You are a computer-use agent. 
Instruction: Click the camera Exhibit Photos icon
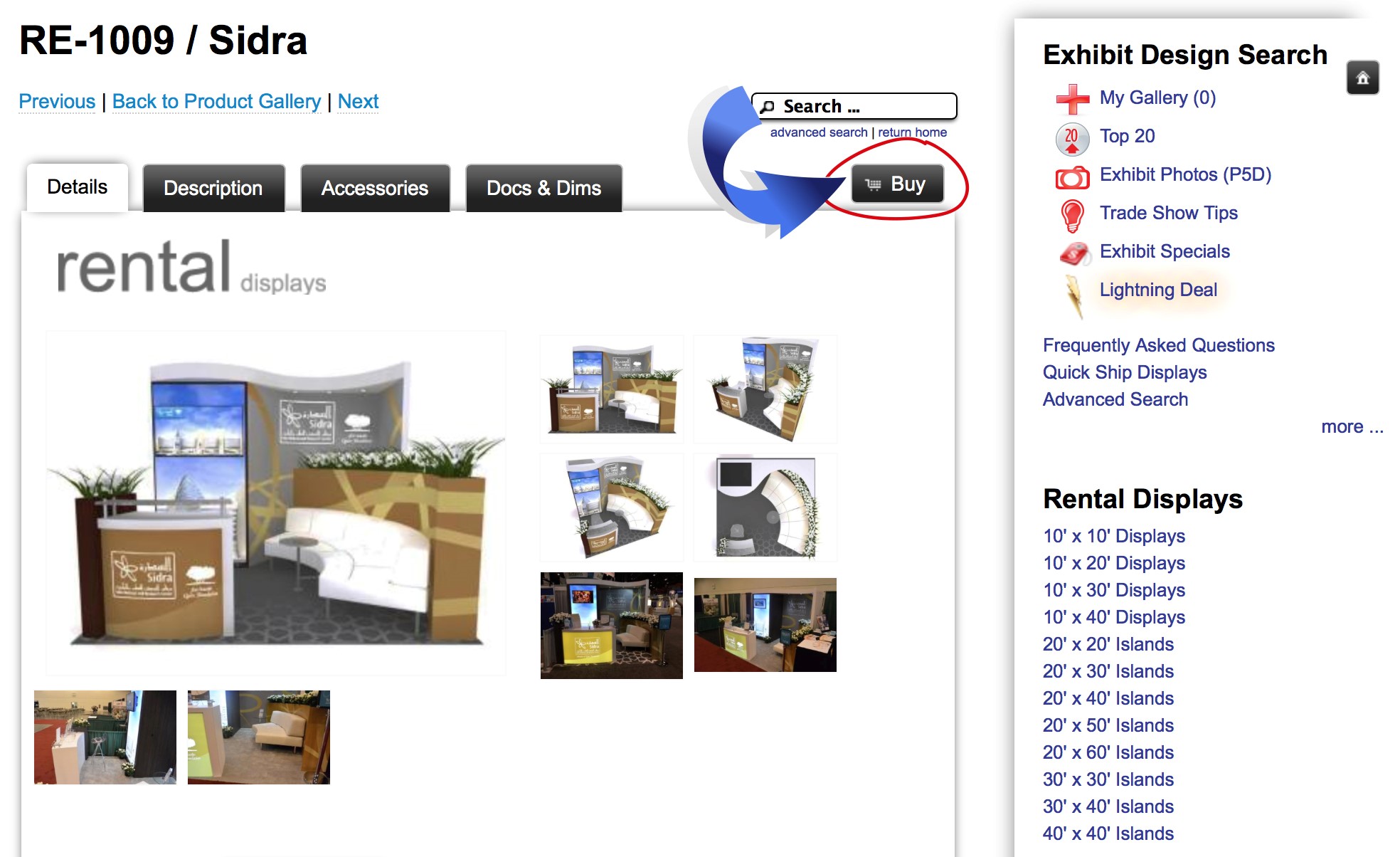(x=1072, y=177)
